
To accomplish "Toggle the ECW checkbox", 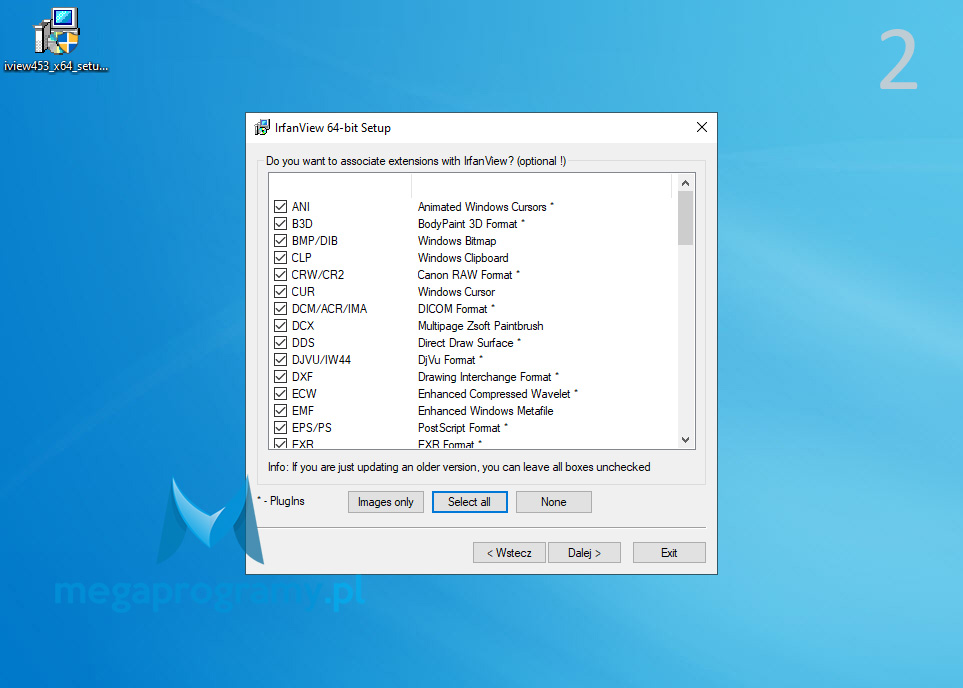I will tap(281, 394).
